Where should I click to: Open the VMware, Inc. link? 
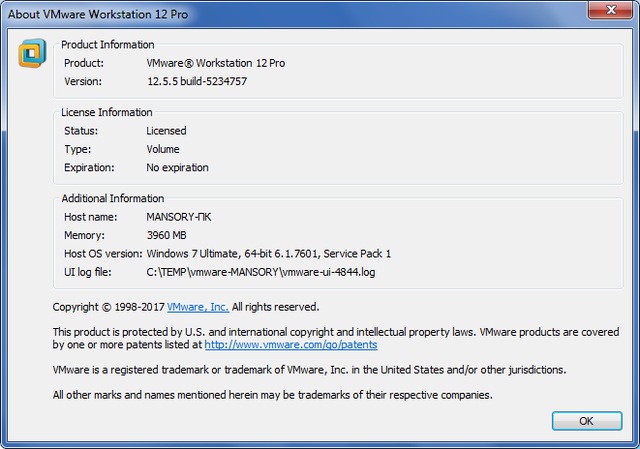(198, 307)
